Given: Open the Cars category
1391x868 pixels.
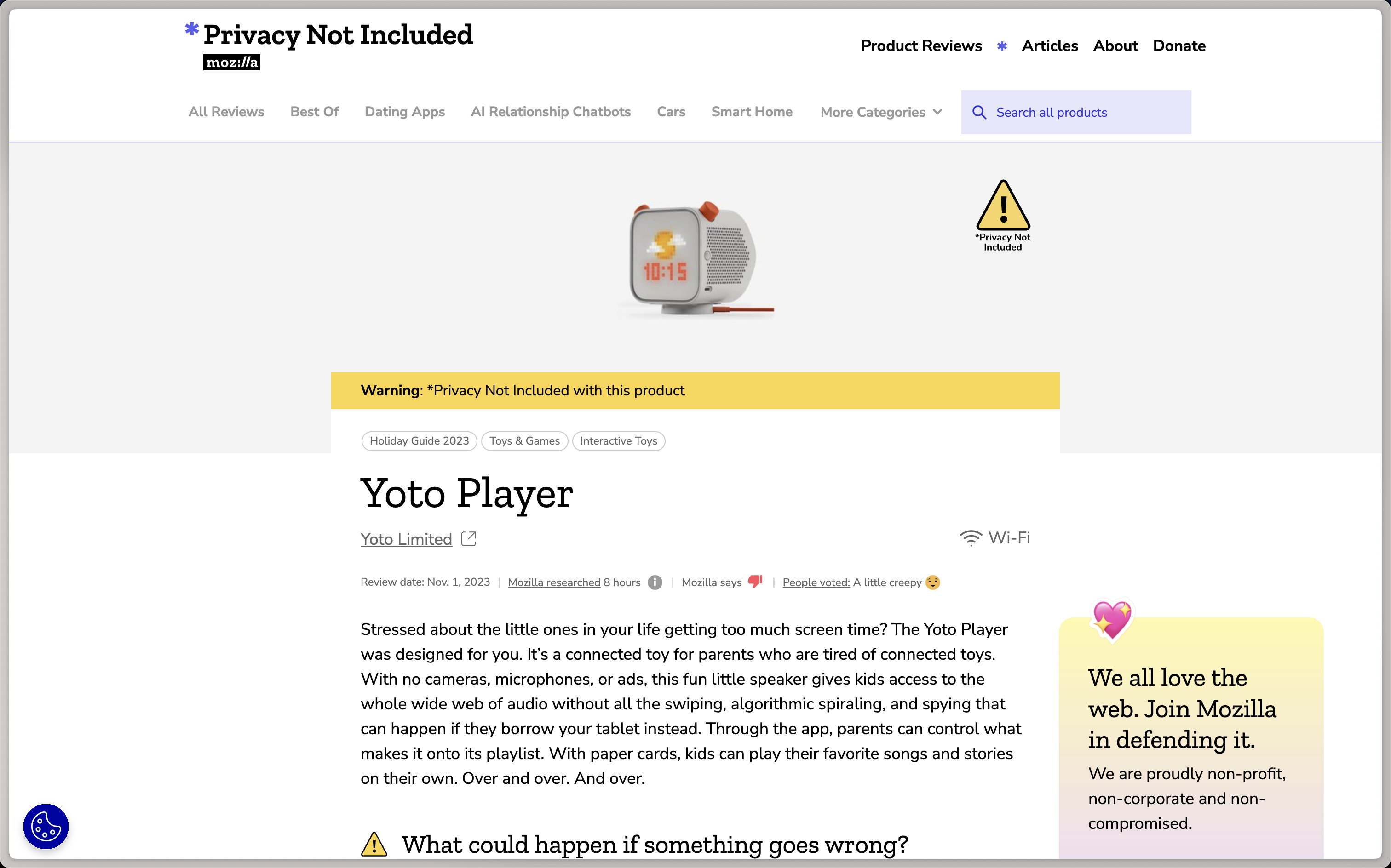Looking at the screenshot, I should click(671, 111).
